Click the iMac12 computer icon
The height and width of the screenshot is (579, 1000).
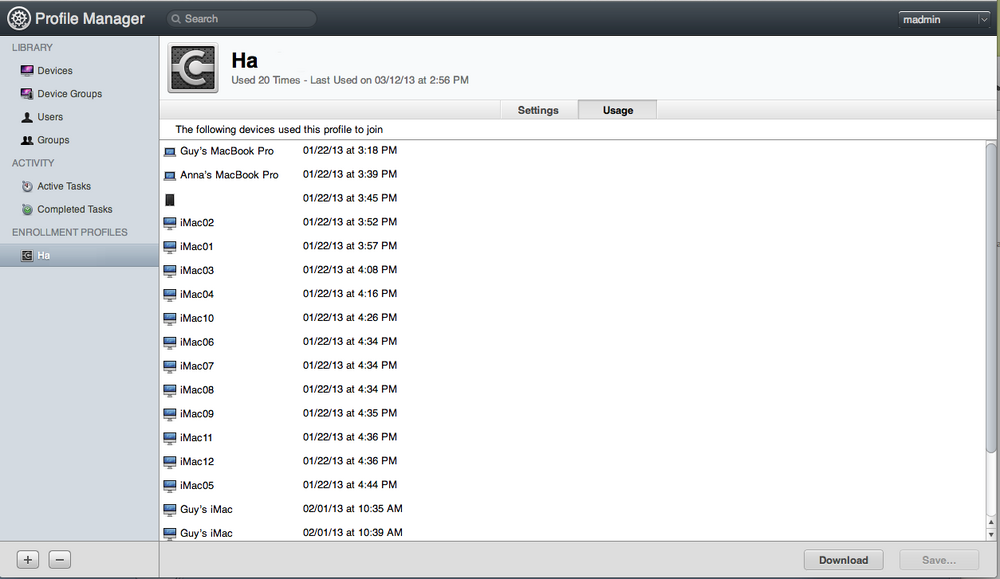[170, 462]
